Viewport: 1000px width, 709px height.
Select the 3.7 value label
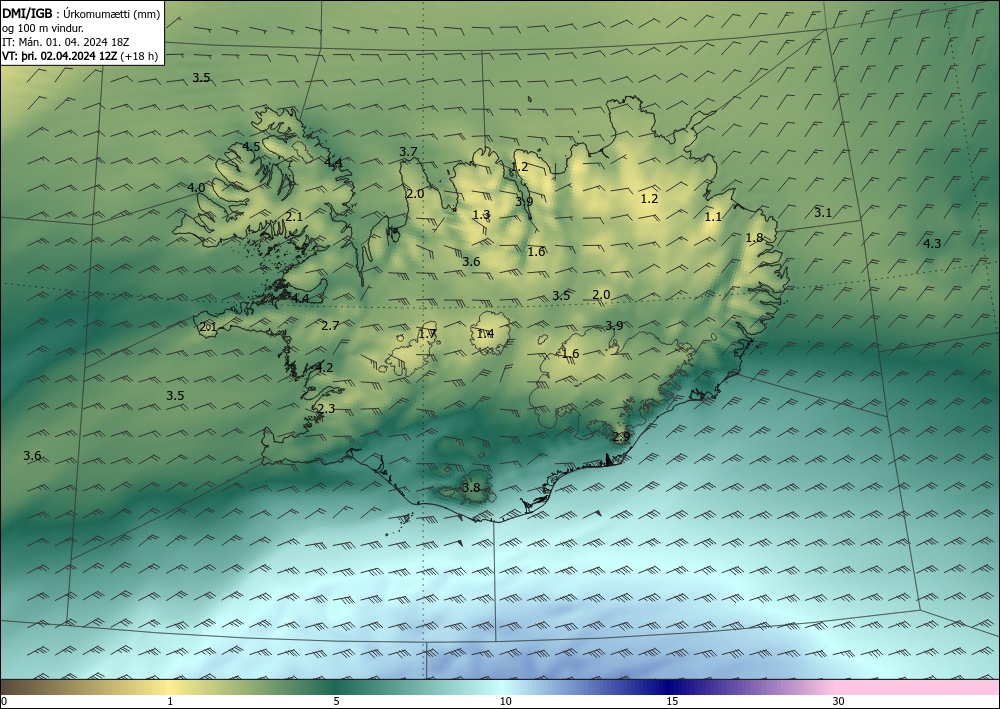coord(408,152)
